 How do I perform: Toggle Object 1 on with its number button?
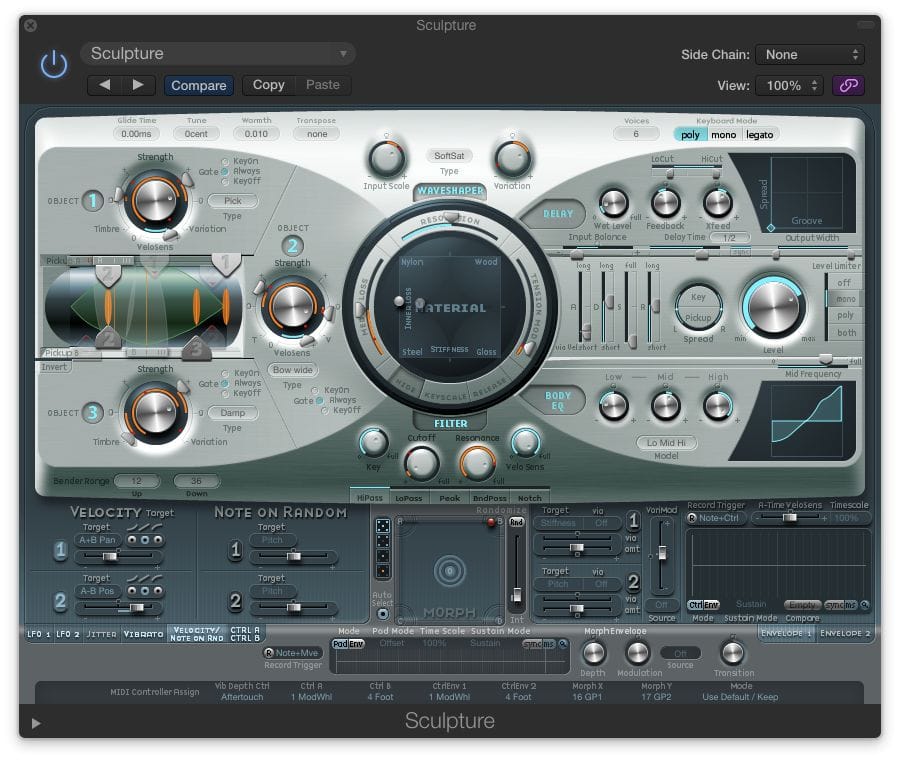click(93, 201)
